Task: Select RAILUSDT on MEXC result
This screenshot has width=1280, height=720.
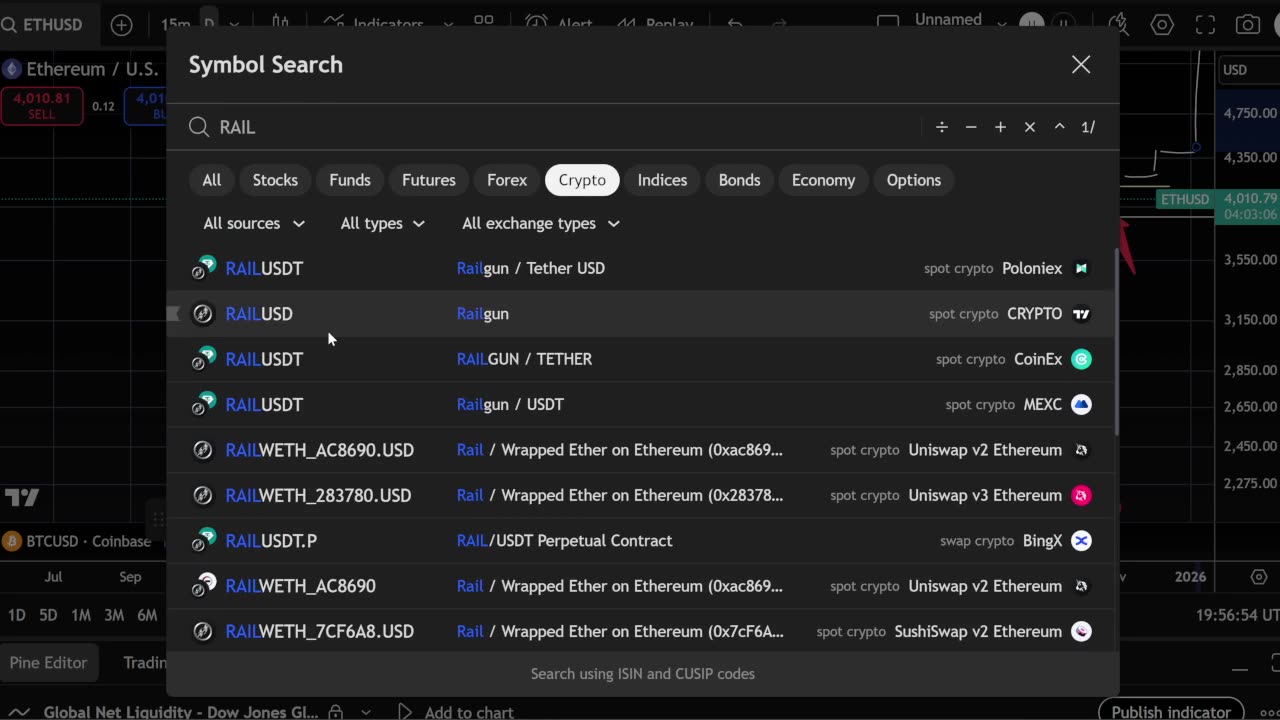Action: (641, 404)
